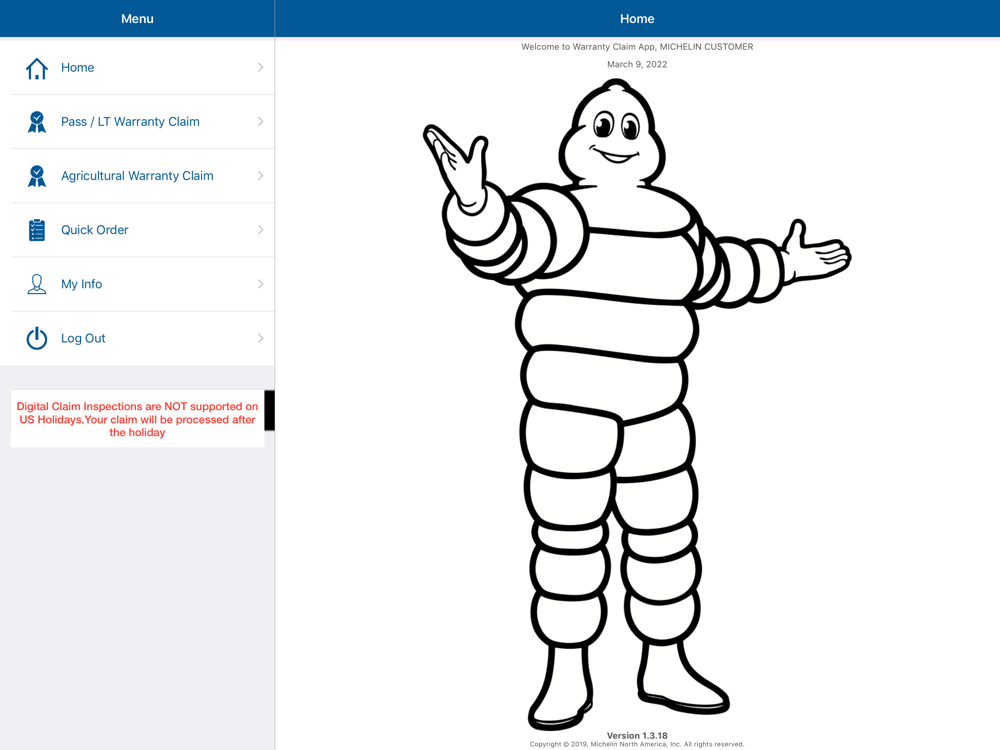The height and width of the screenshot is (750, 1000).
Task: Click the chevron on Pass / LT Warranty Claim
Action: (260, 122)
